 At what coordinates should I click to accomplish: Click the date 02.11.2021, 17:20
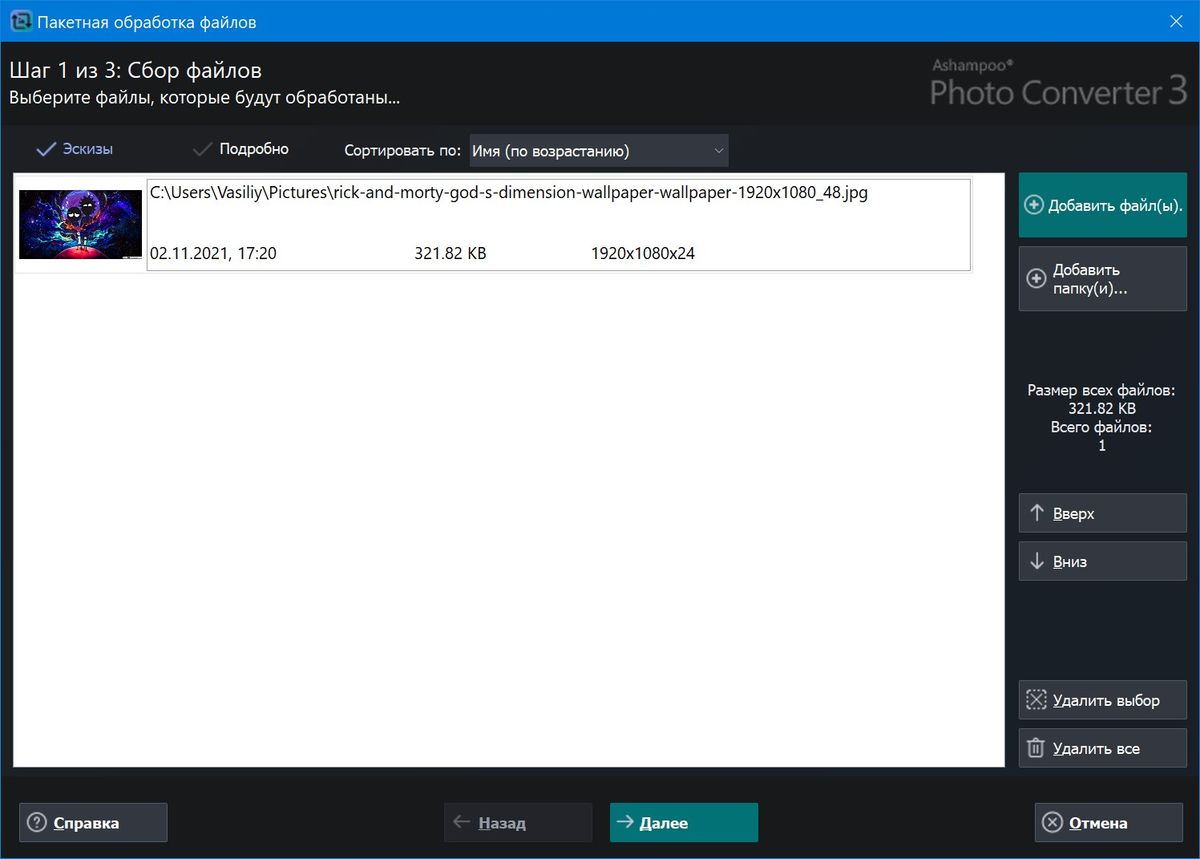pos(213,254)
